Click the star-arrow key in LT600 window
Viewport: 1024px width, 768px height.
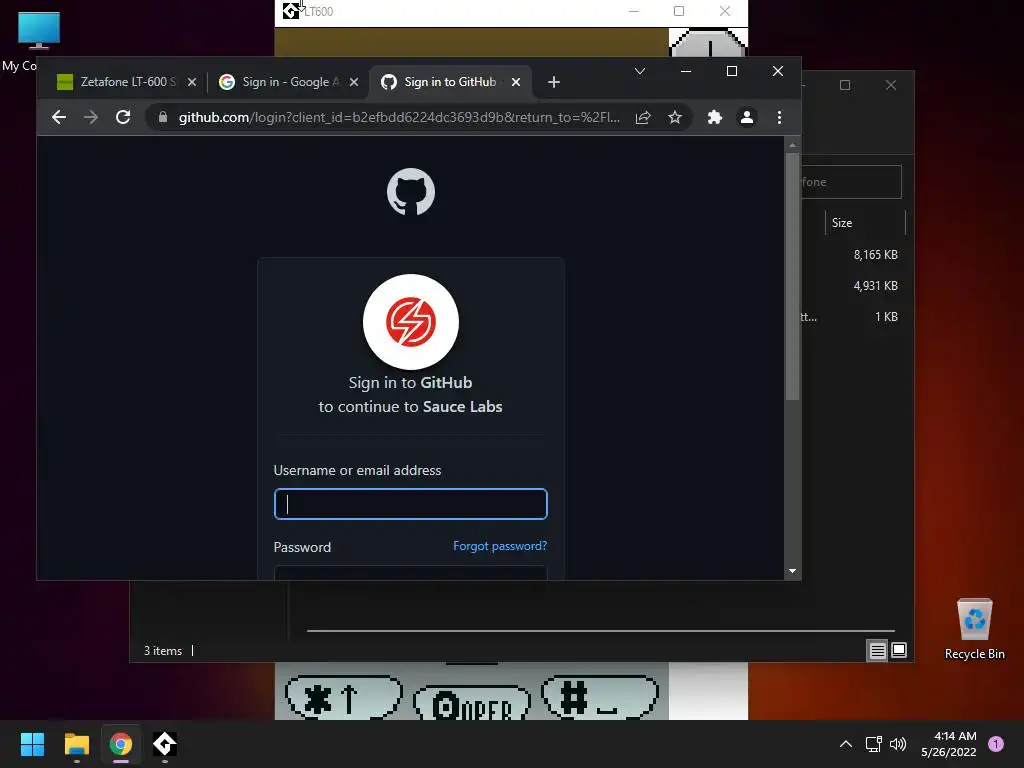click(x=344, y=697)
